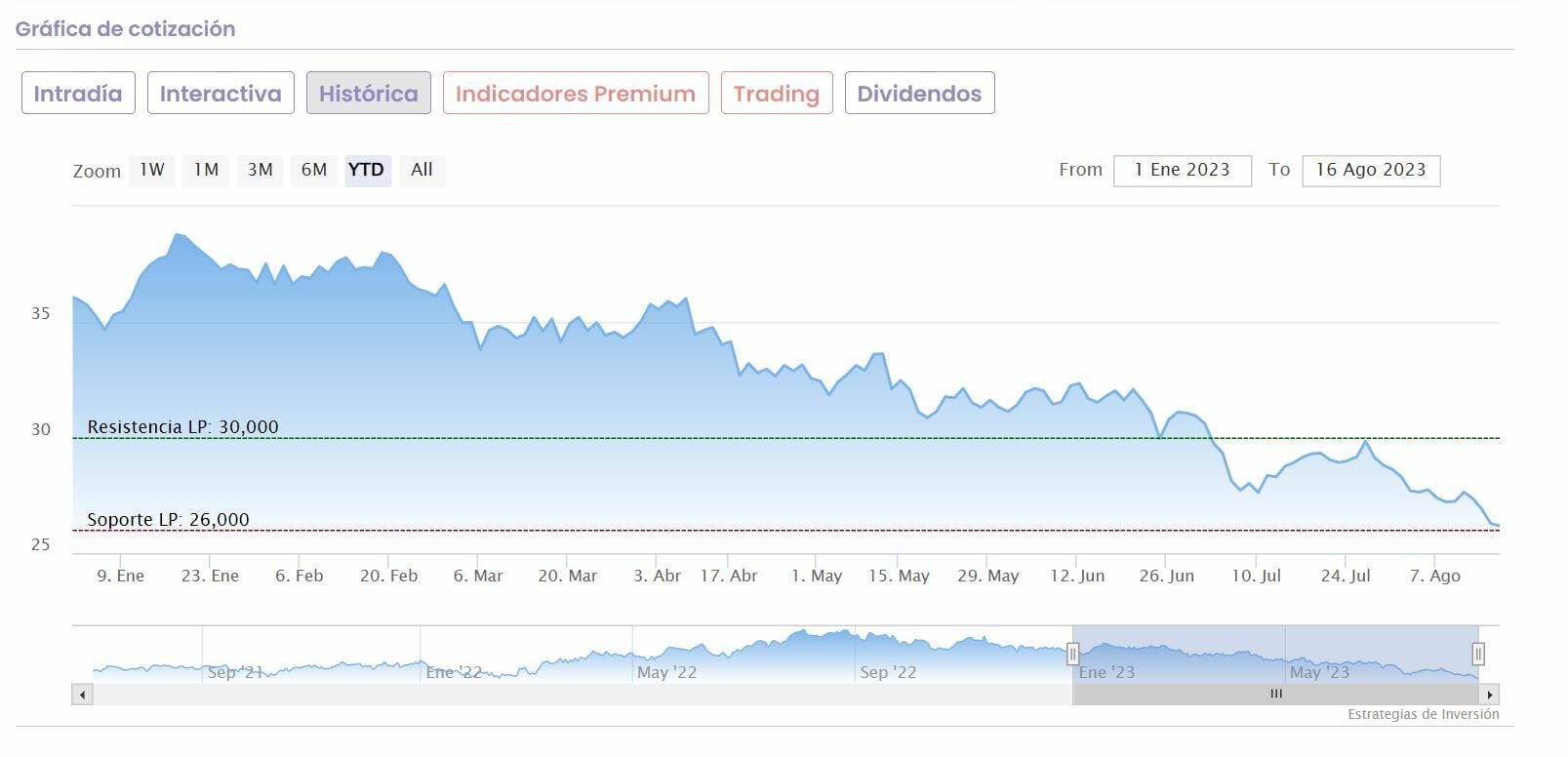Screen dimensions: 1568x757
Task: Click the navigator scroll right arrow
Action: [1489, 695]
